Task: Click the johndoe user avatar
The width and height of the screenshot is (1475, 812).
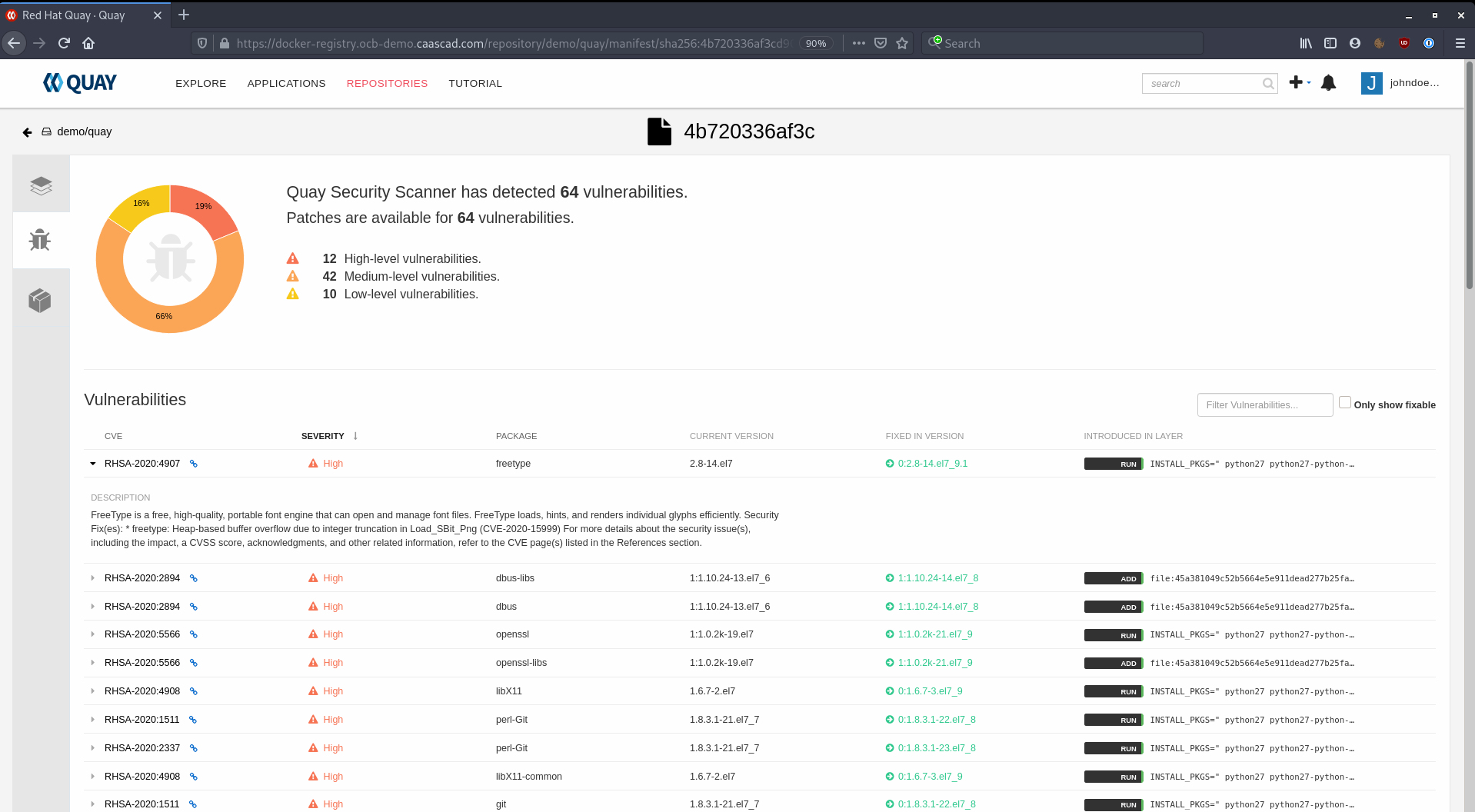Action: [x=1371, y=83]
